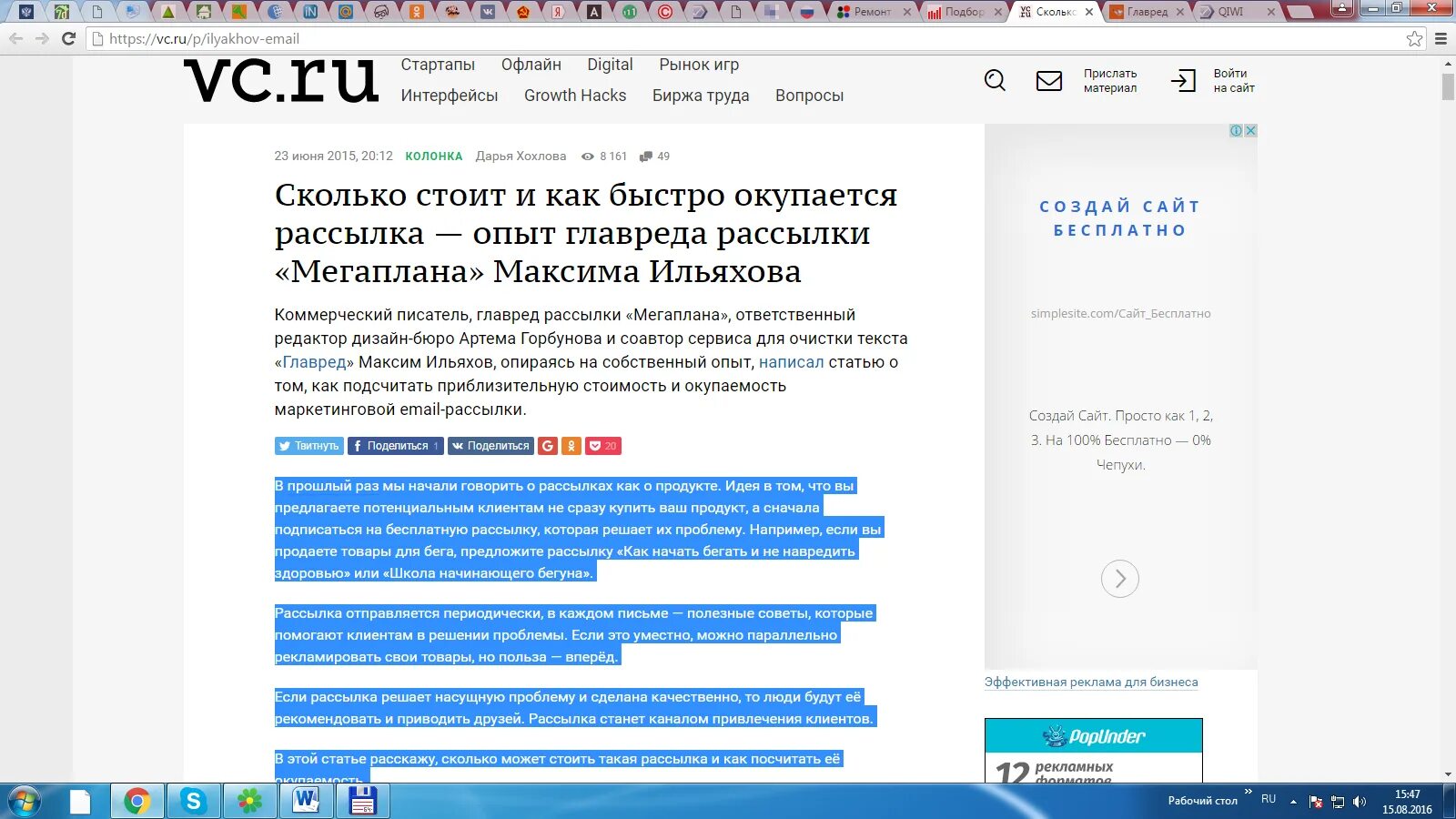
Task: Click the view count 8 161
Action: tap(604, 157)
